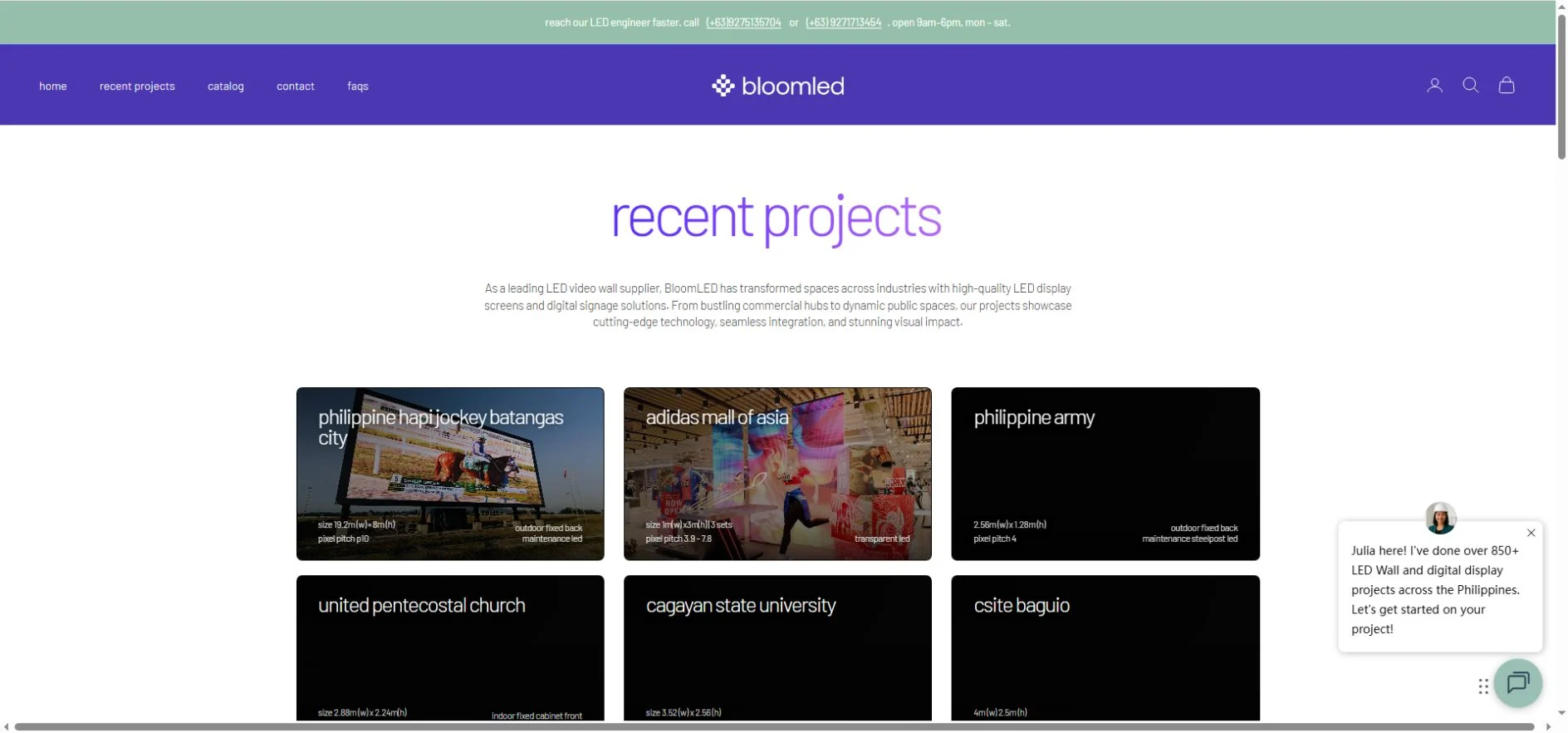Click the horizontal scrollbar at bottom

(x=774, y=727)
